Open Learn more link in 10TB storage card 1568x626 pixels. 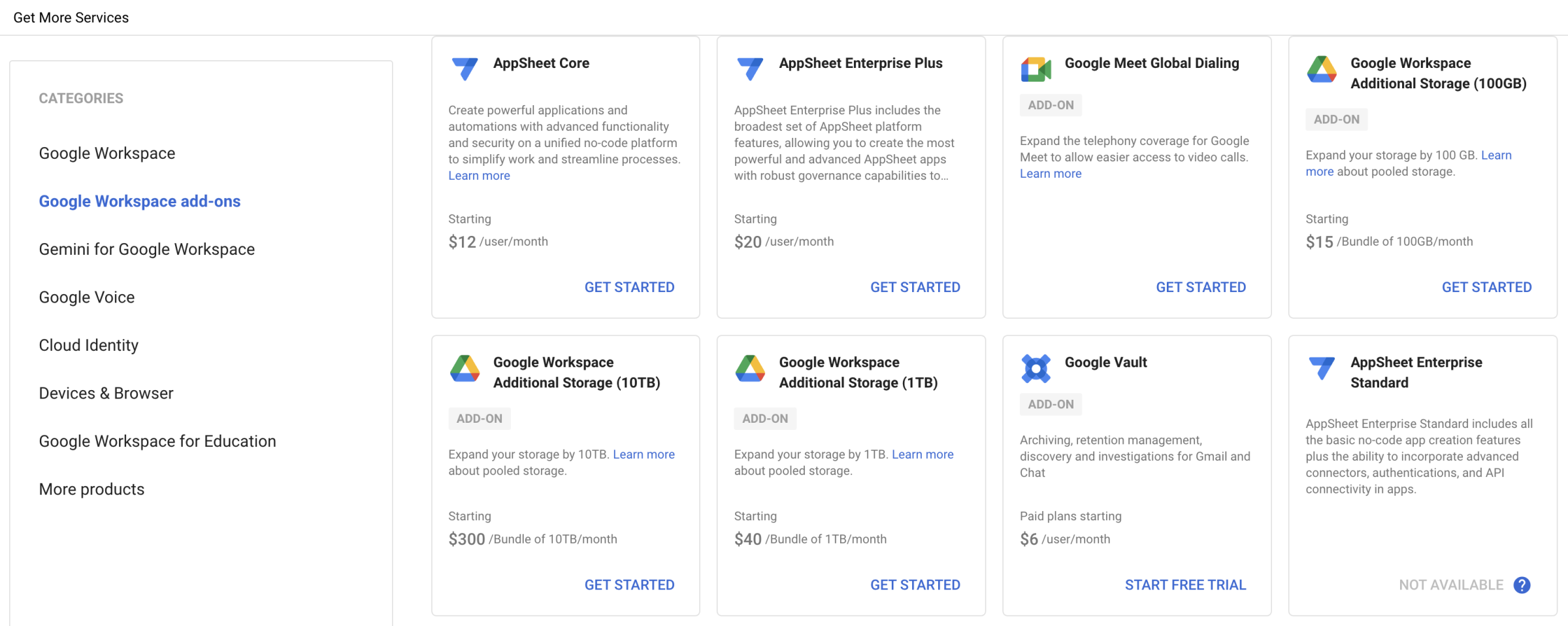[644, 454]
